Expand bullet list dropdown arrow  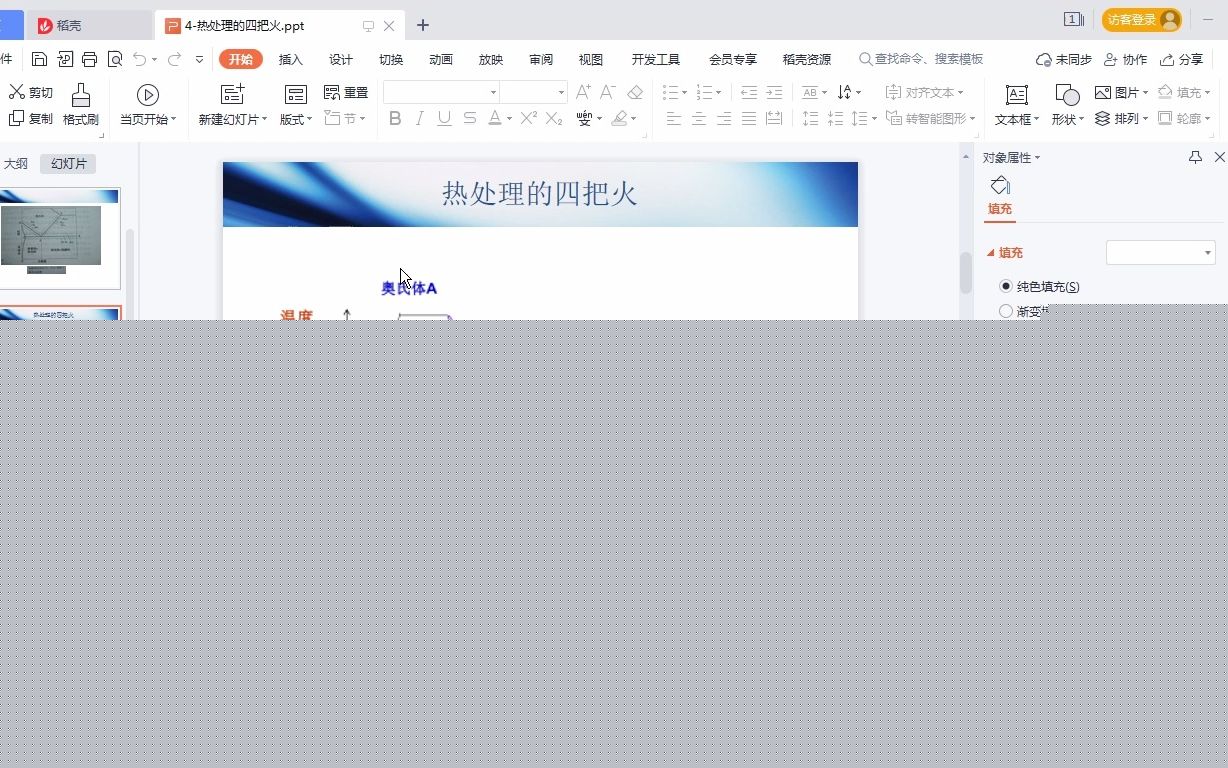[684, 93]
